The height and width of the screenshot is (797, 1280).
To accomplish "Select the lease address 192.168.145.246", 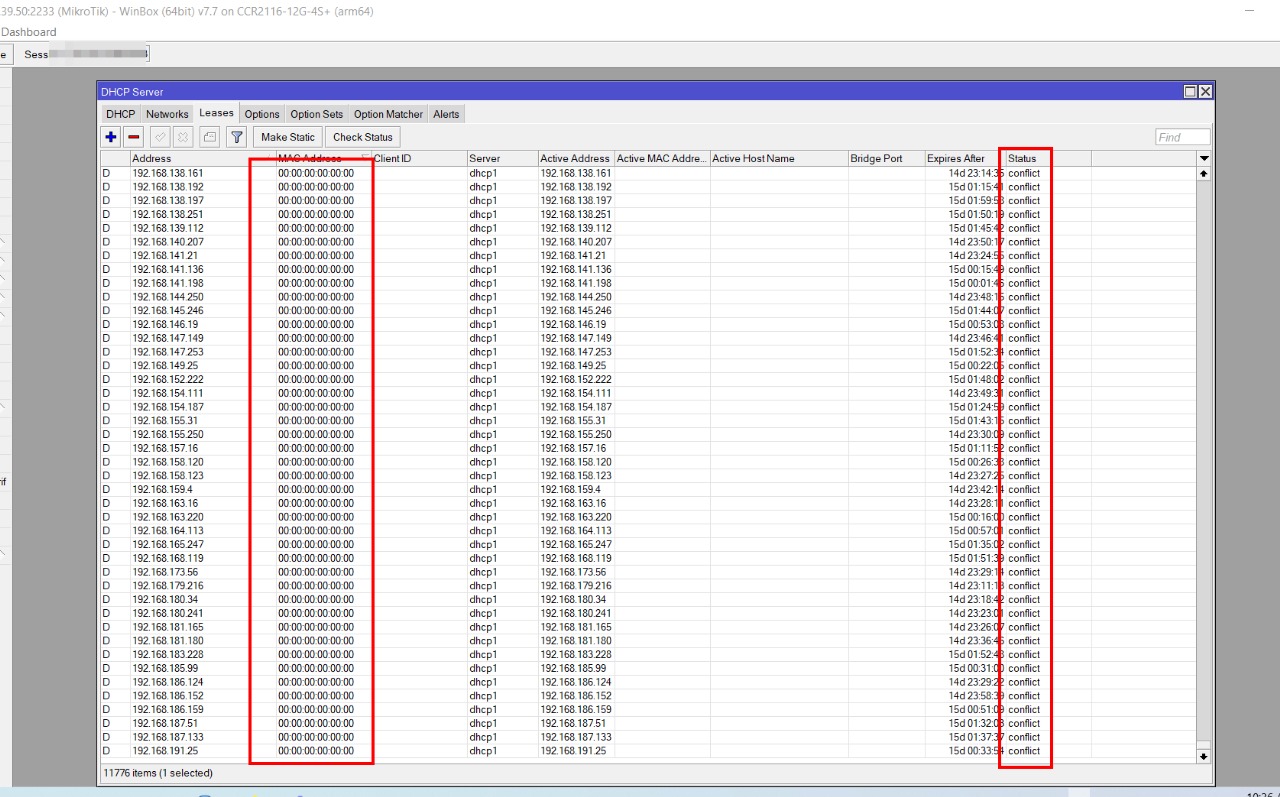I will click(167, 311).
